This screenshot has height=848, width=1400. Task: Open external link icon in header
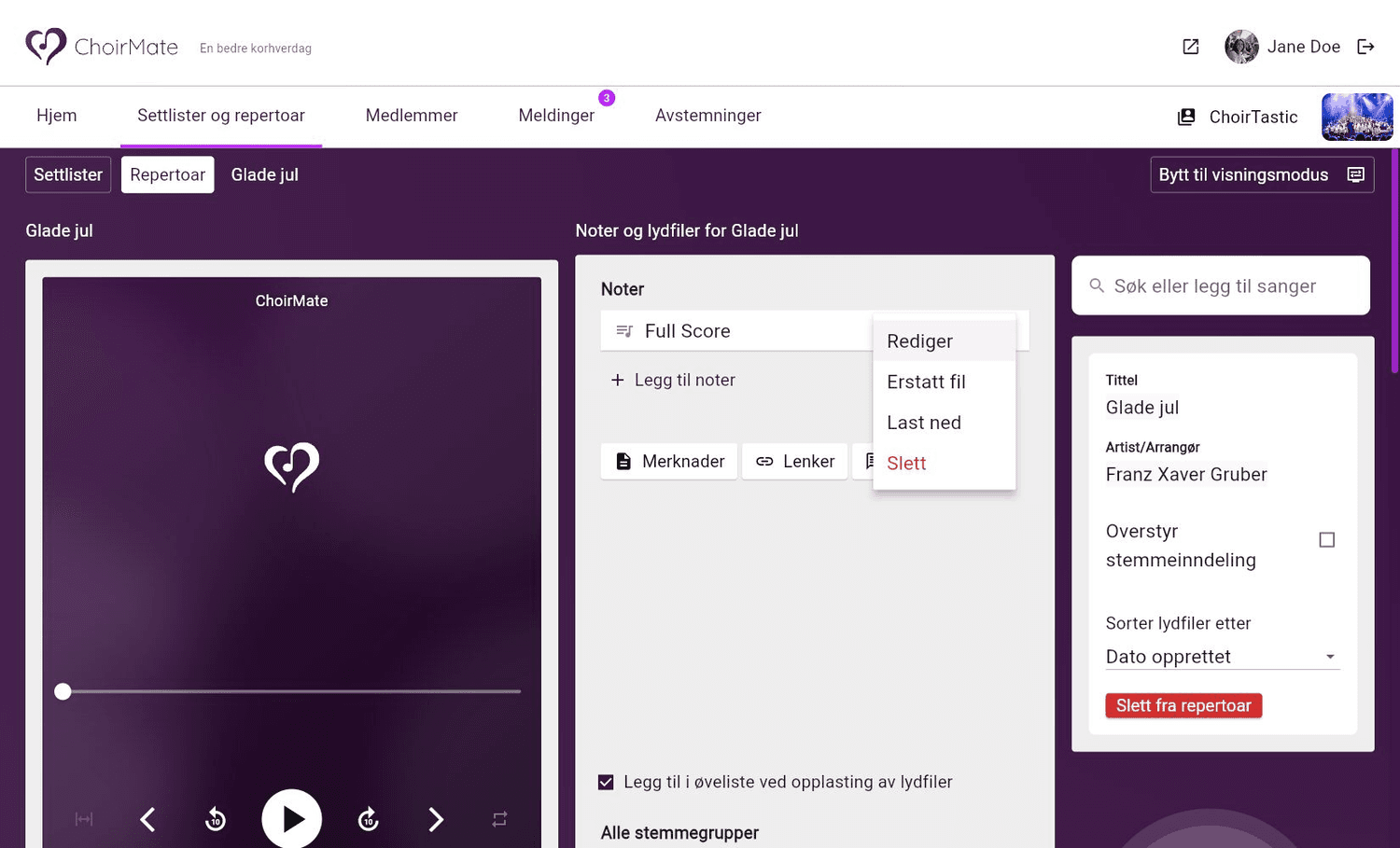click(1191, 47)
